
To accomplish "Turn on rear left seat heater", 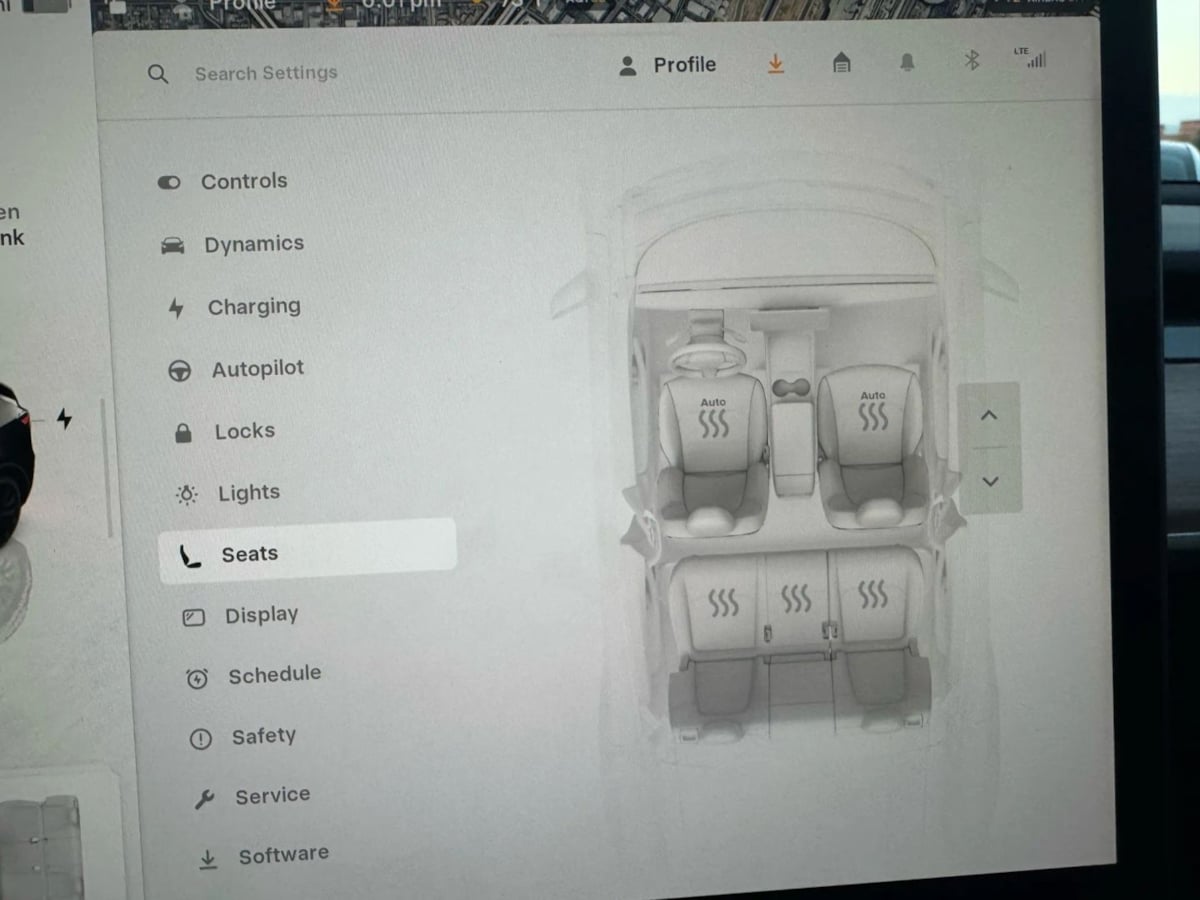I will 723,602.
